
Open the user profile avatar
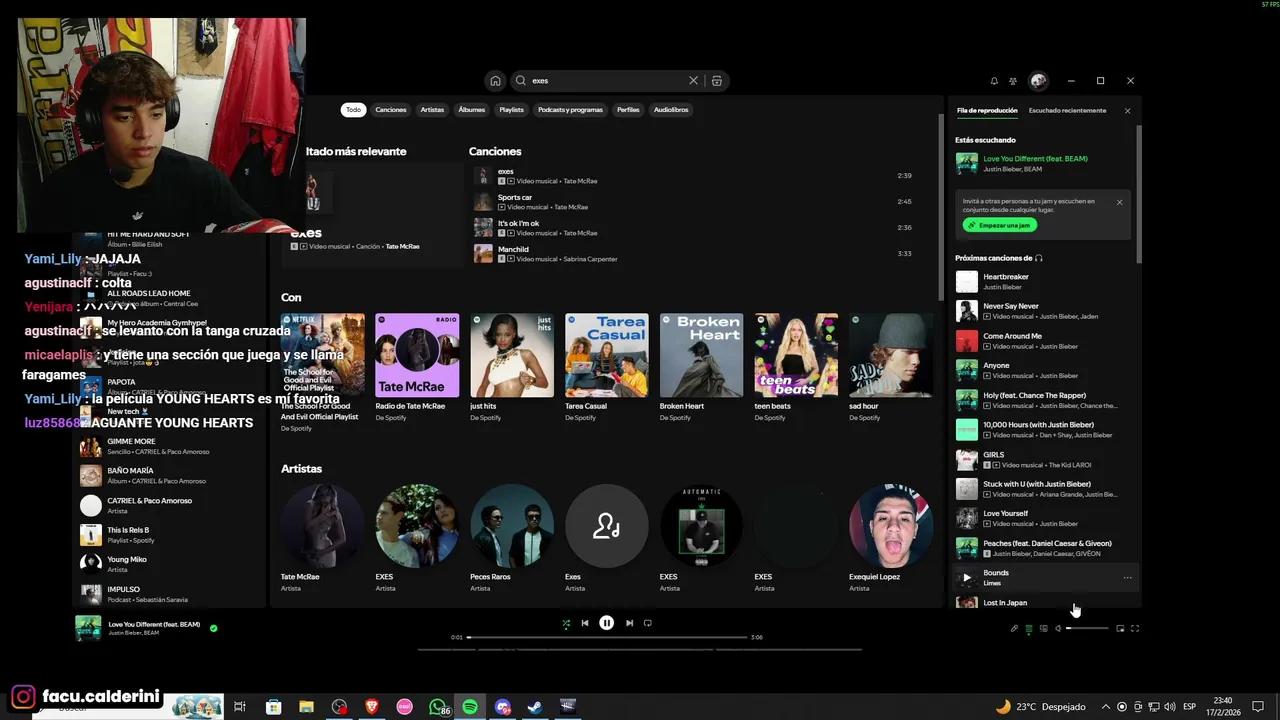tap(1038, 81)
